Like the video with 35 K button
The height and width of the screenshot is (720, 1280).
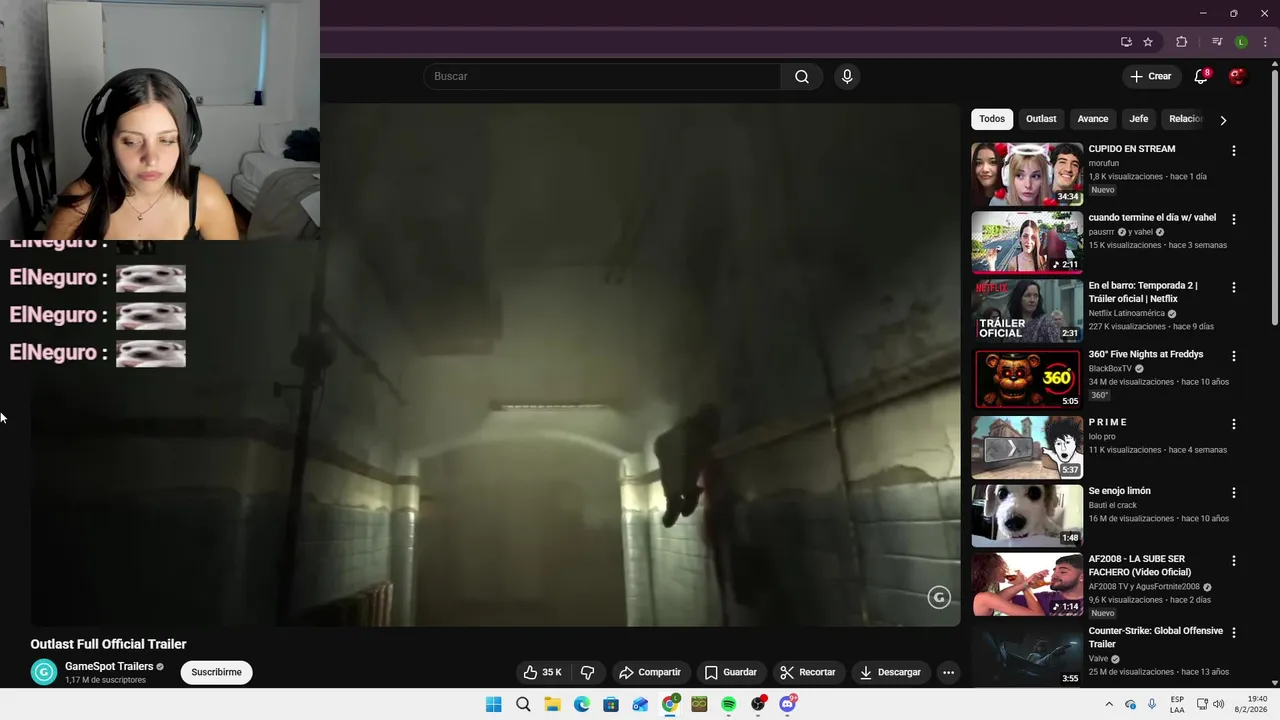click(x=542, y=672)
